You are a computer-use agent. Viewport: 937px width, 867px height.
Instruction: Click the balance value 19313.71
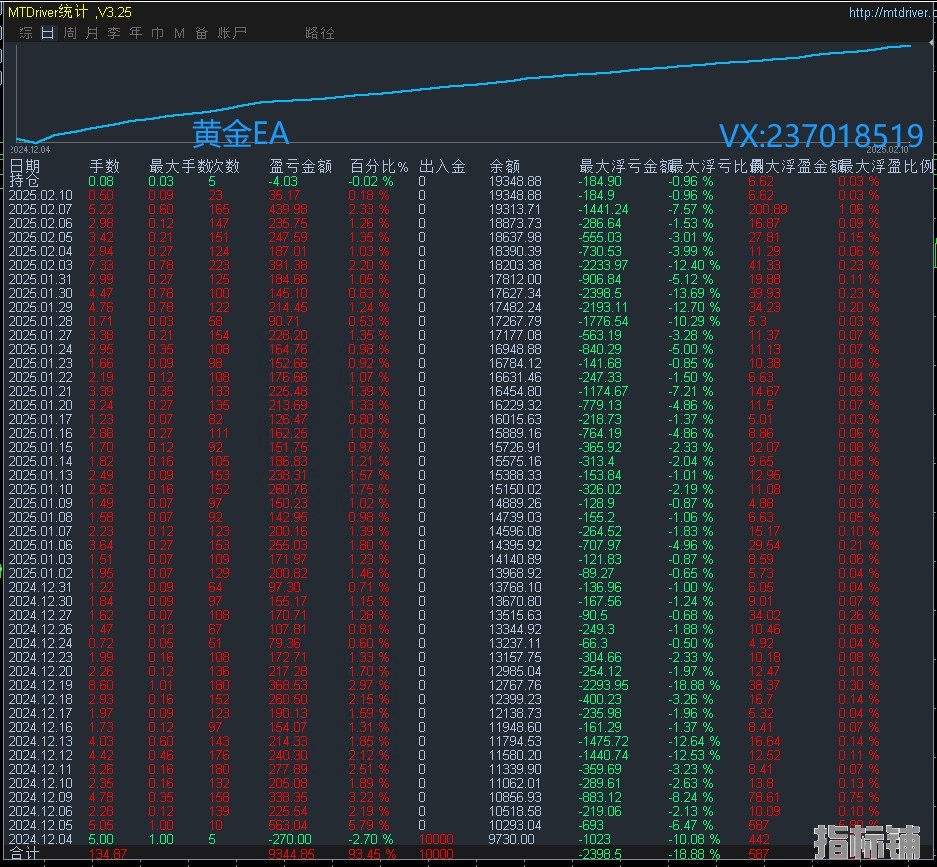pos(515,209)
